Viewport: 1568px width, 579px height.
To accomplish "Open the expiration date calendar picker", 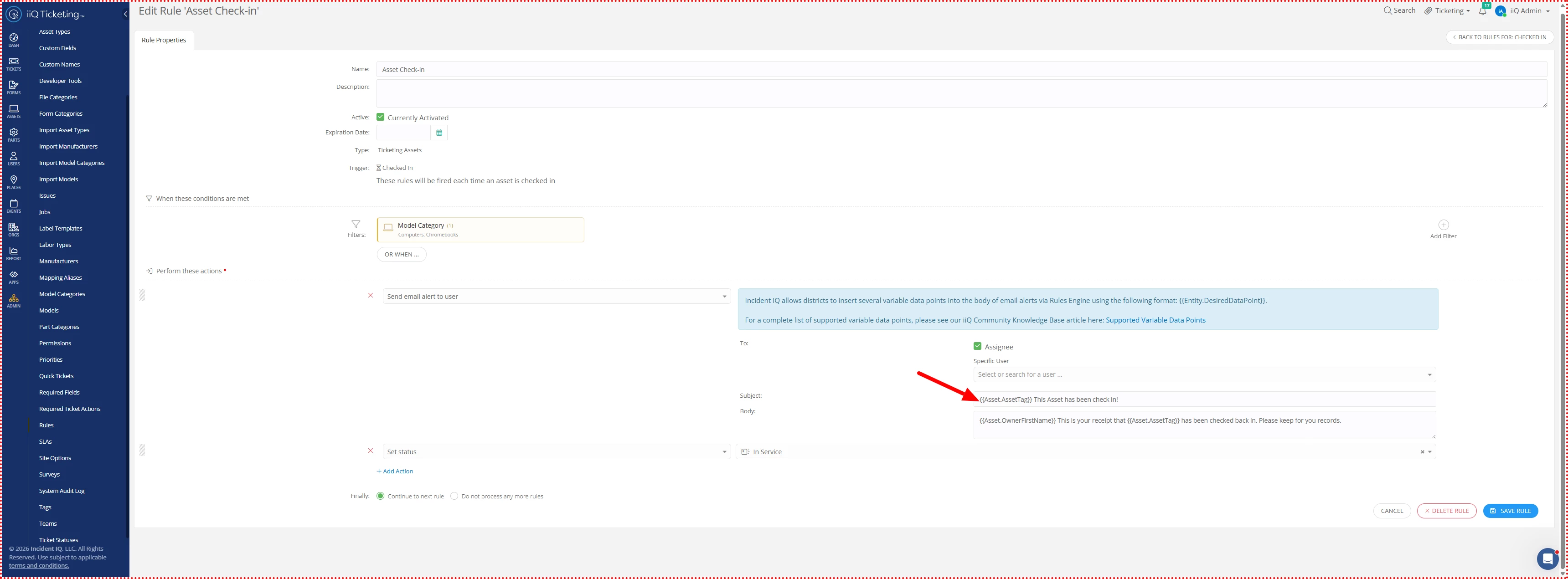I will click(439, 133).
